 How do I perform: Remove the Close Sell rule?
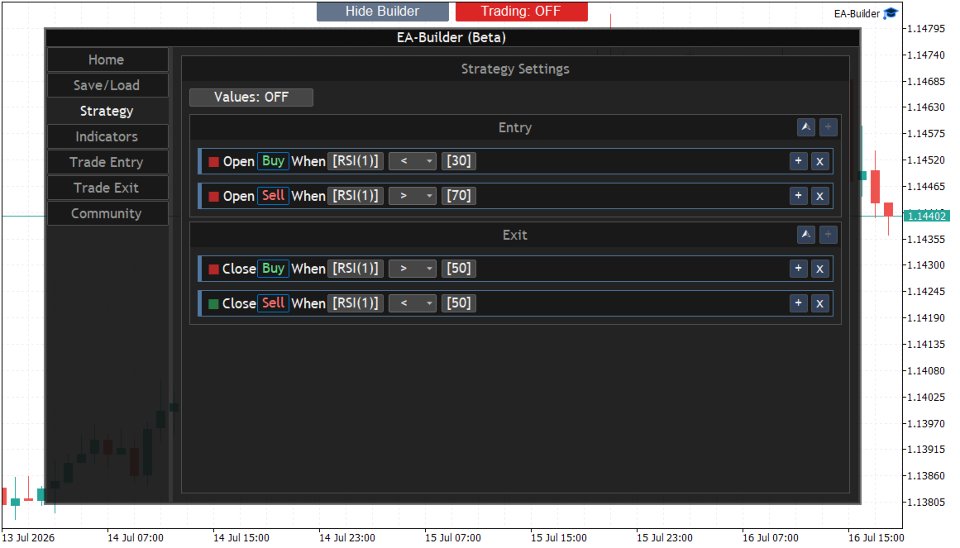[820, 303]
